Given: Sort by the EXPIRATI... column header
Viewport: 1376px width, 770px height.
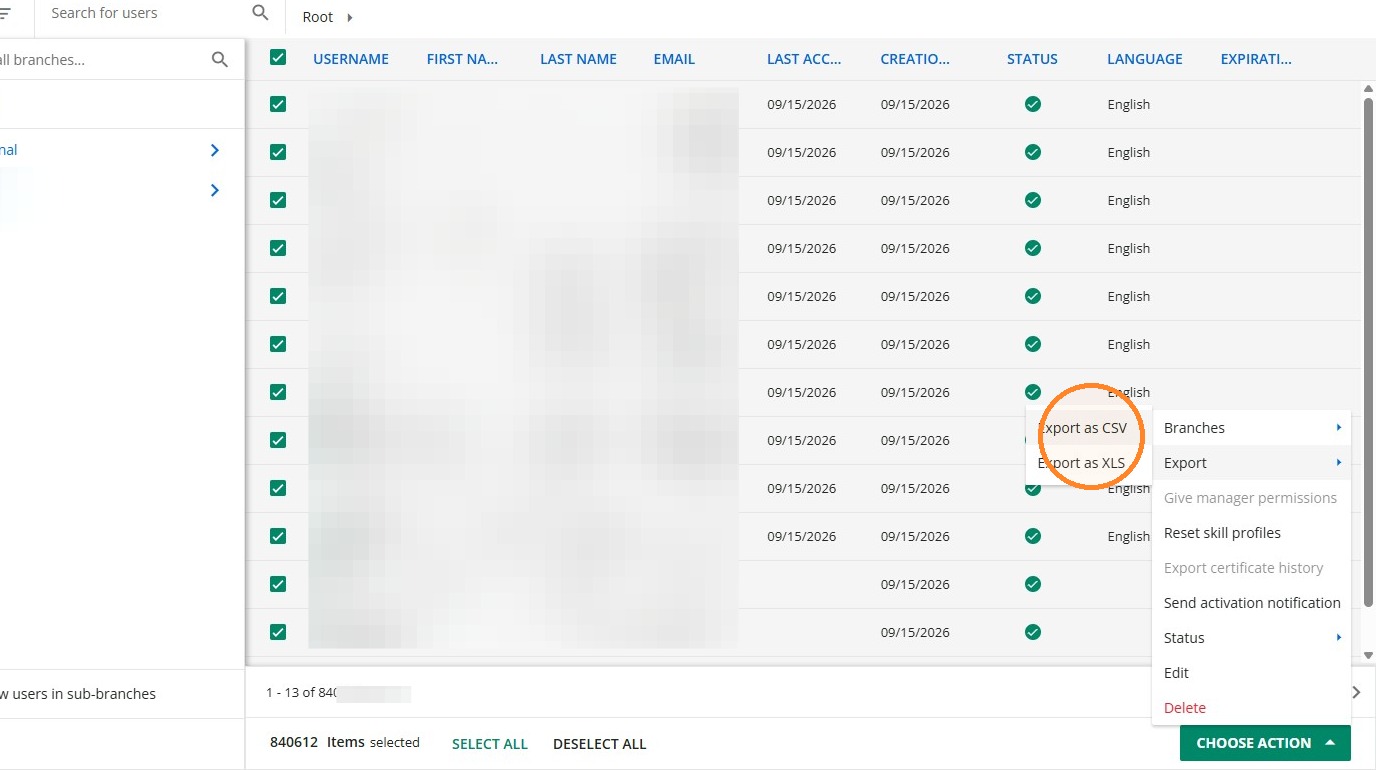Looking at the screenshot, I should tap(1256, 59).
